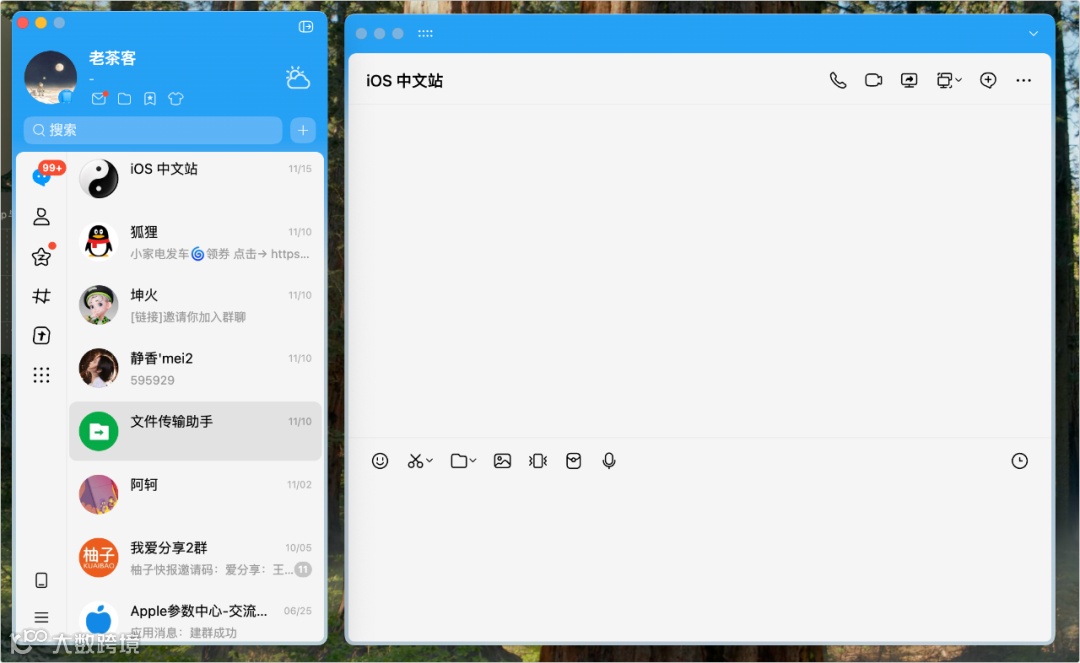The image size is (1080, 663).
Task: Open the hamburger main menu in sidebar
Action: tap(41, 618)
